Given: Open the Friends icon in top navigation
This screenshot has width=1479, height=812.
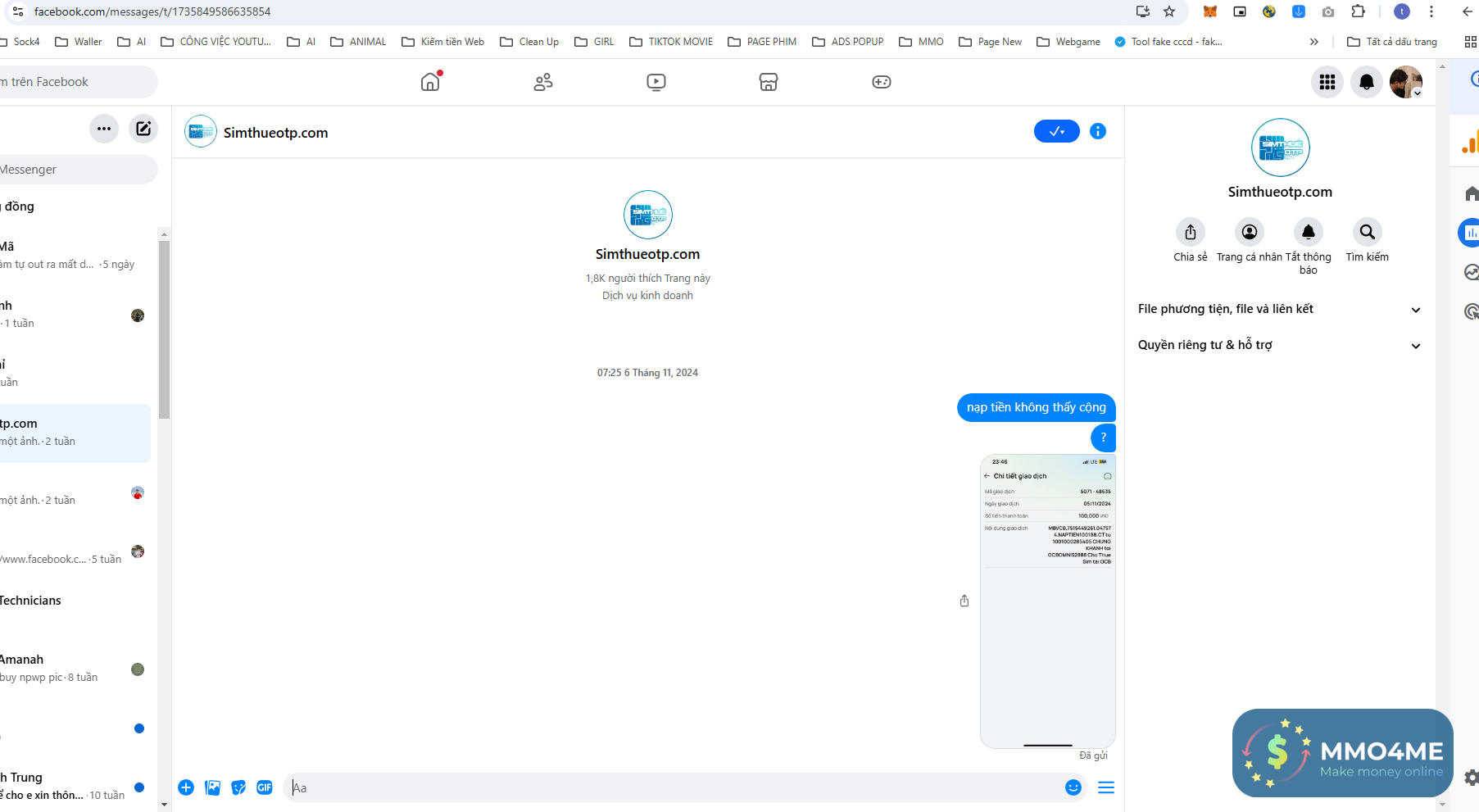Looking at the screenshot, I should click(543, 82).
